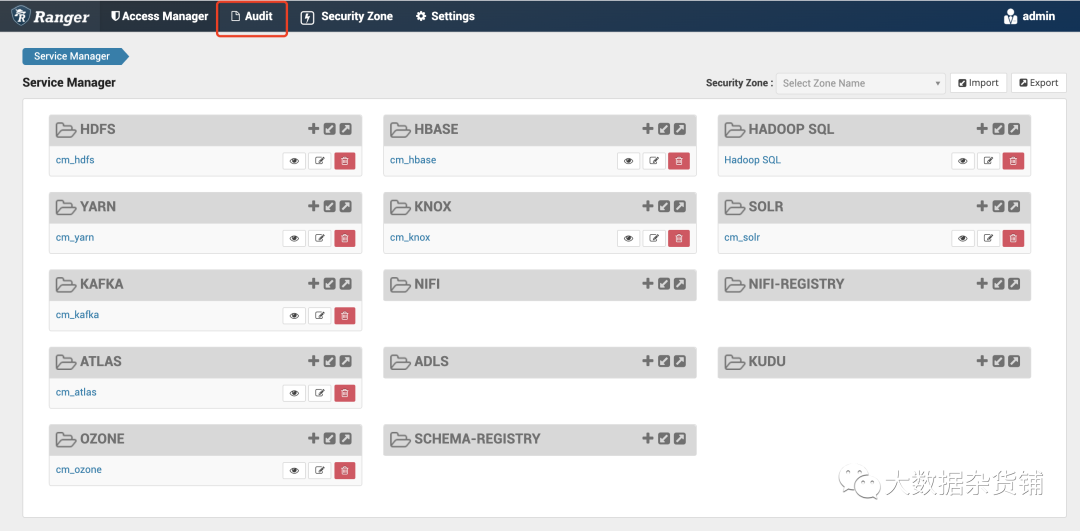Open the Select Zone Name dropdown

860,83
